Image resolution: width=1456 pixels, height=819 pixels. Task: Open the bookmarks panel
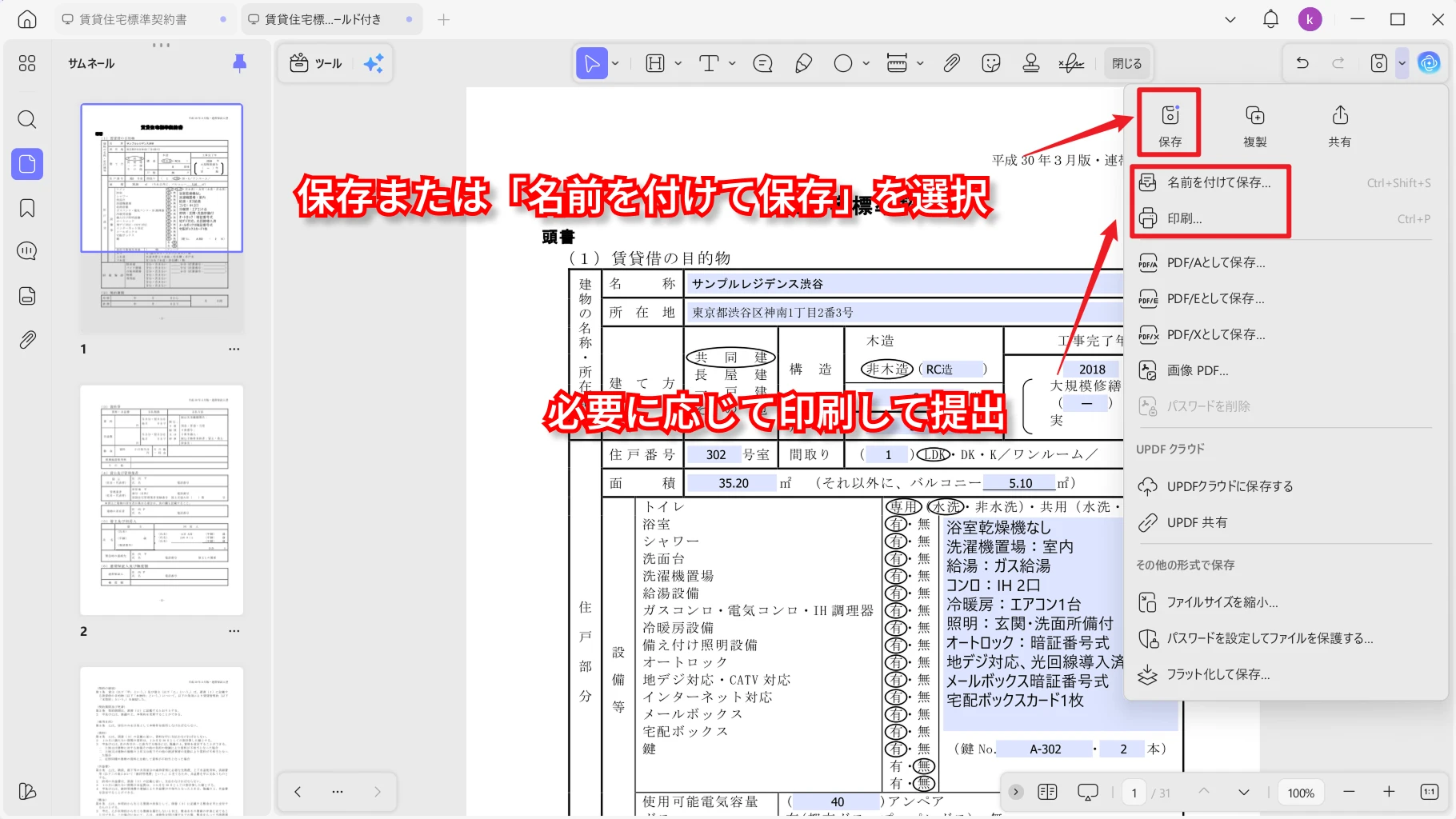tap(27, 208)
